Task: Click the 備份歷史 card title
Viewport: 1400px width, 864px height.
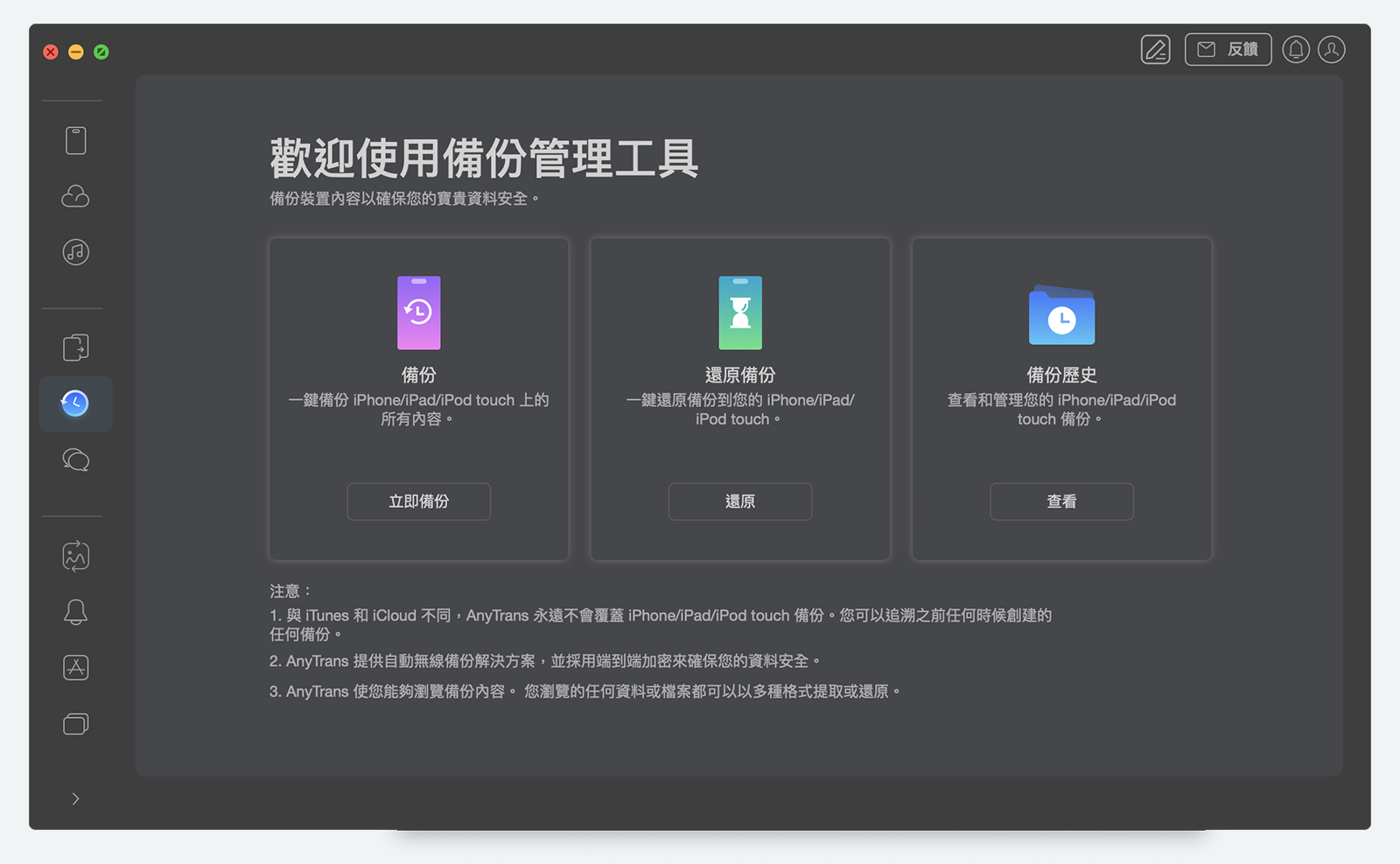Action: 1061,375
